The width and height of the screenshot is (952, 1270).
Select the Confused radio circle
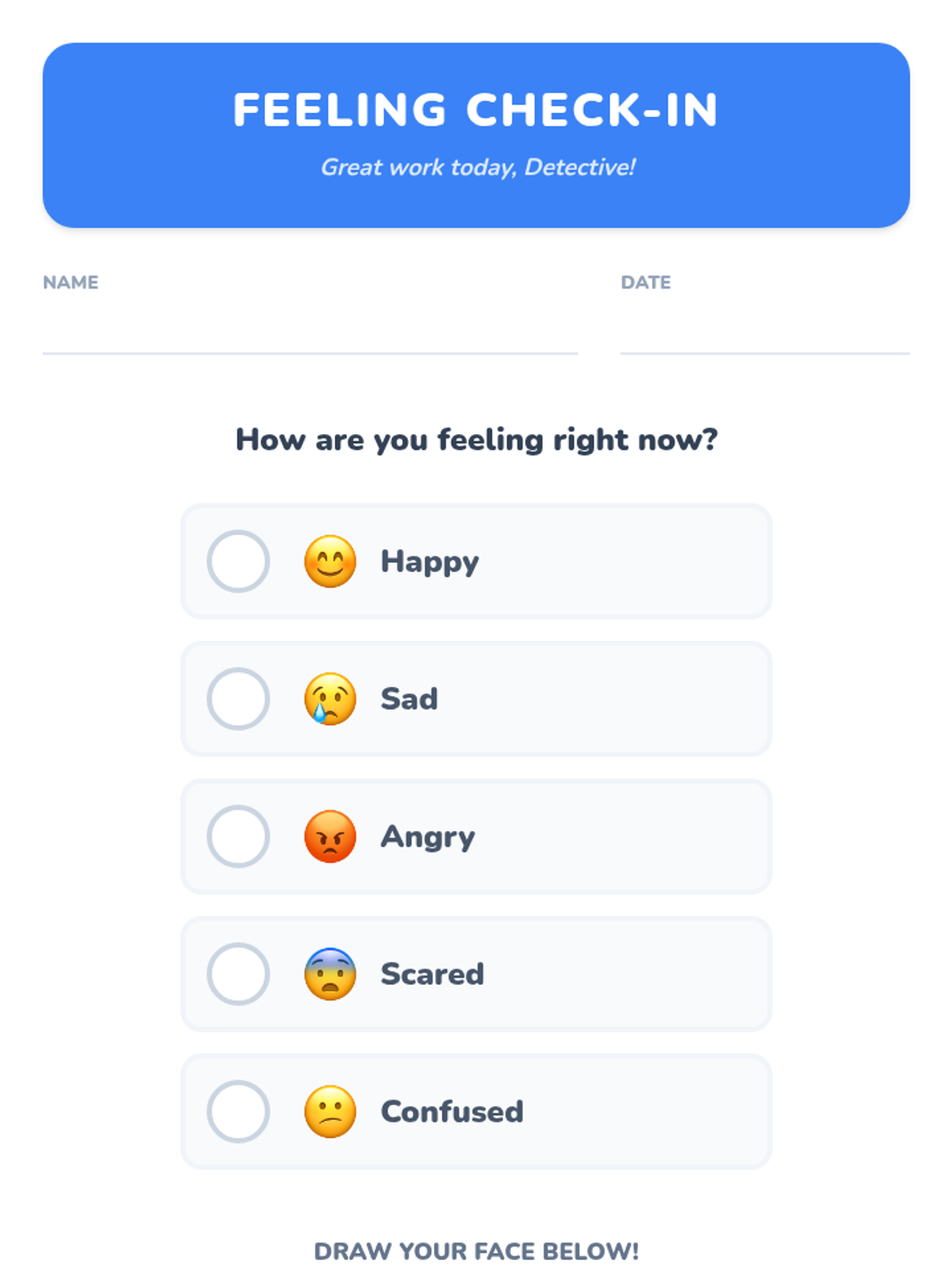click(238, 1111)
